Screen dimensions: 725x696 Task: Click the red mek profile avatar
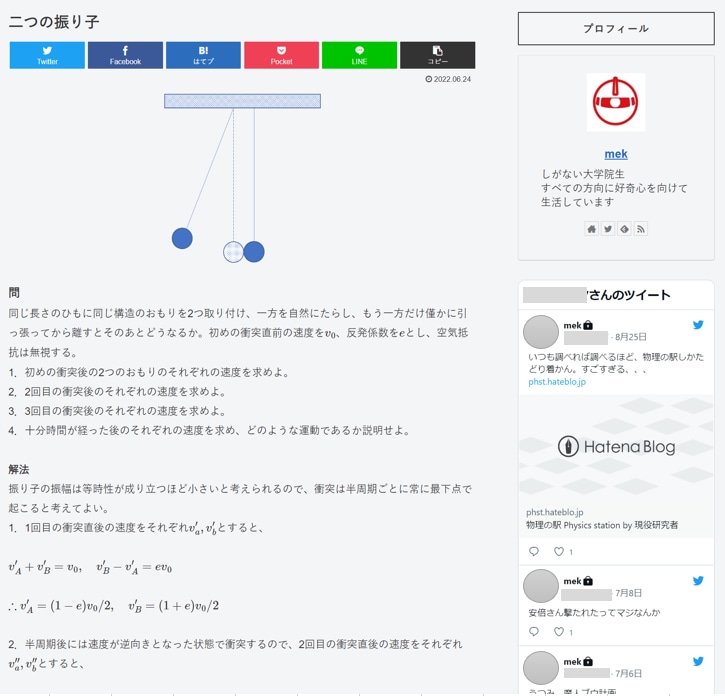pos(616,102)
